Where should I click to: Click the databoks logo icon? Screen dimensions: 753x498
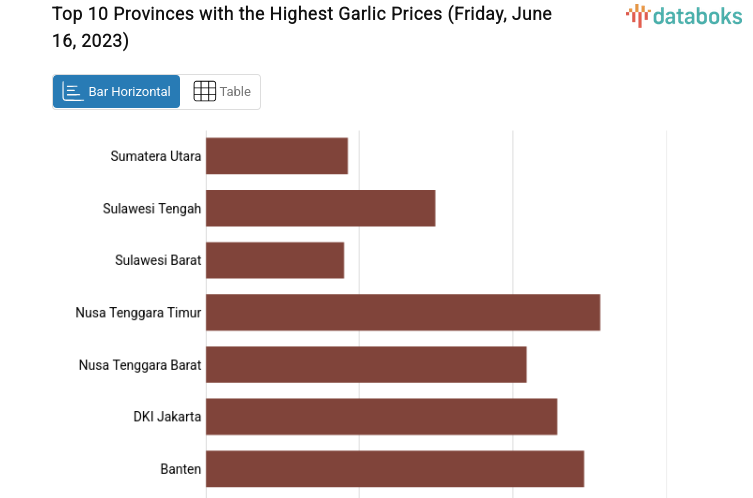point(638,15)
